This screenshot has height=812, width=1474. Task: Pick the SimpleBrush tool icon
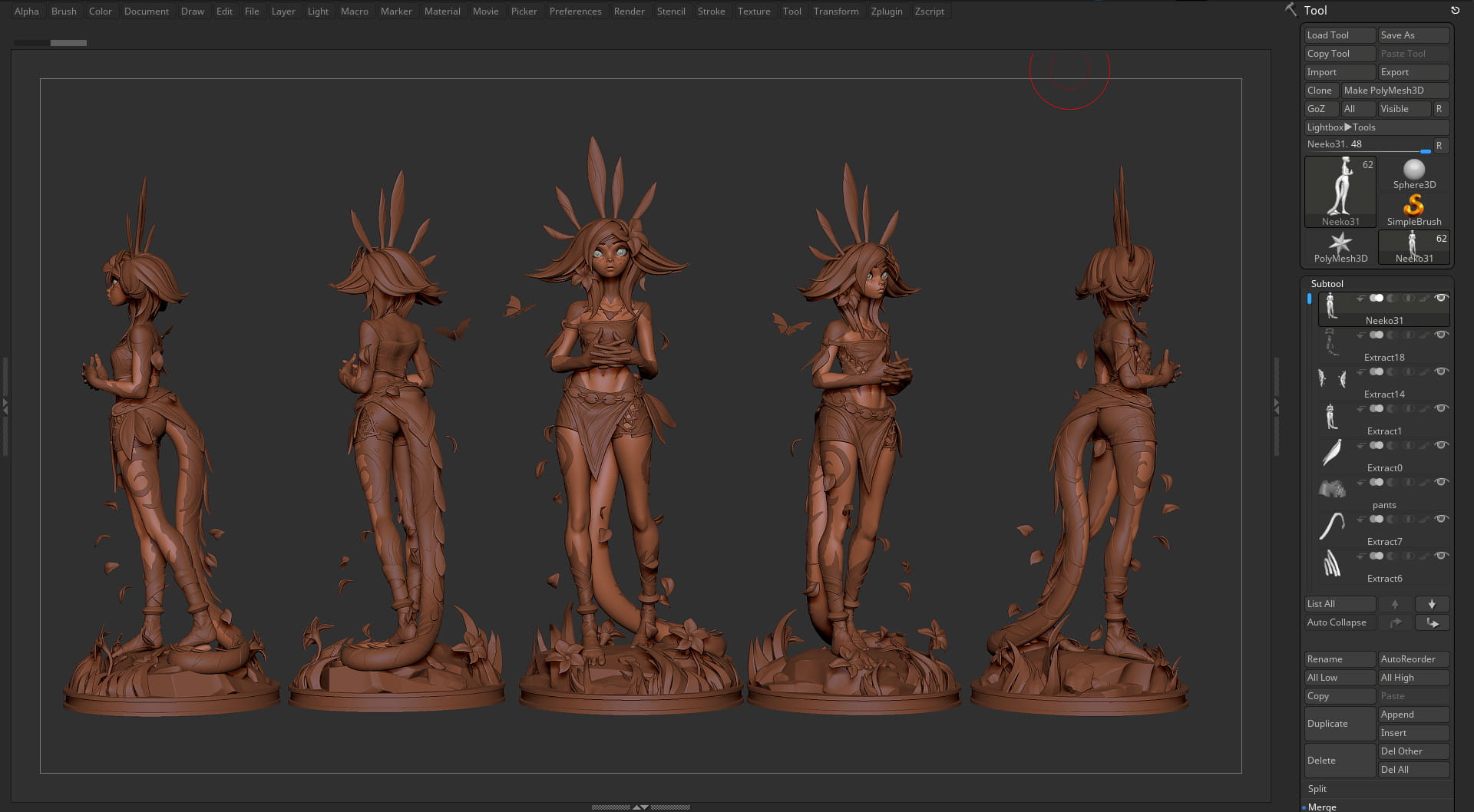point(1413,205)
